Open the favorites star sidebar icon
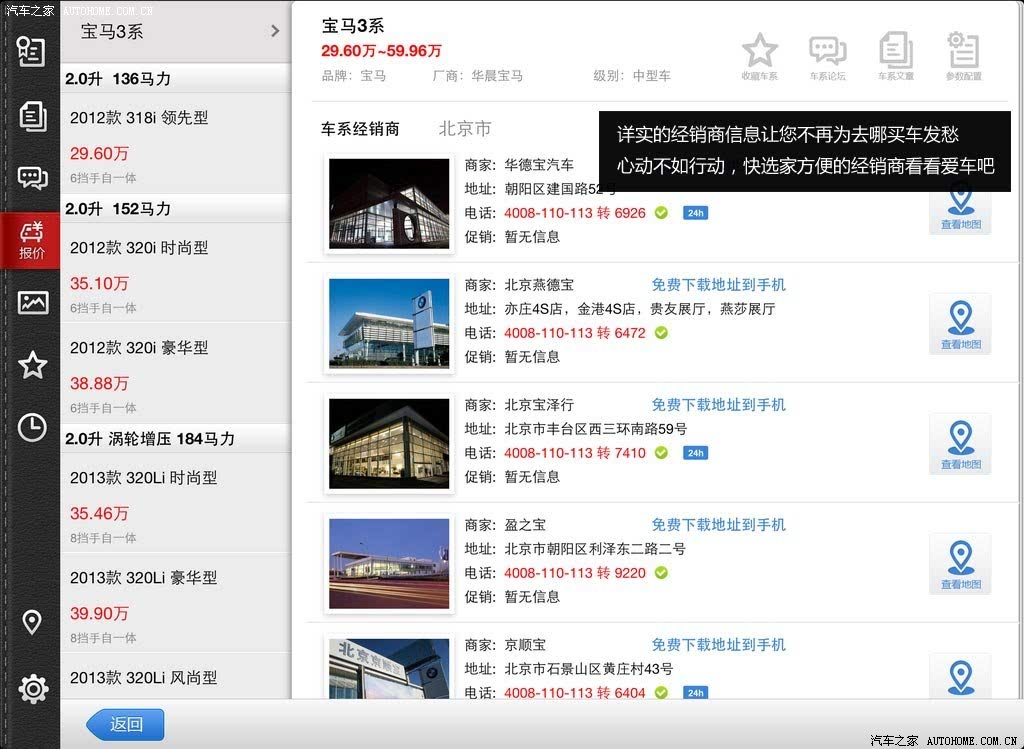The image size is (1024, 749). click(x=33, y=365)
